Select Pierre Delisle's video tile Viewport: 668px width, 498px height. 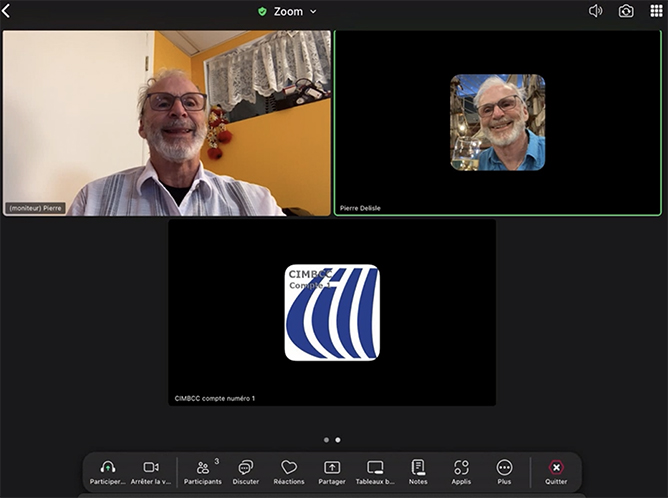point(497,122)
